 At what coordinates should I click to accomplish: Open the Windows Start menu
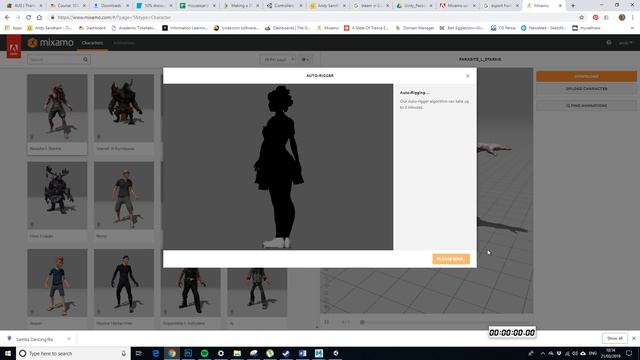[x=8, y=353]
